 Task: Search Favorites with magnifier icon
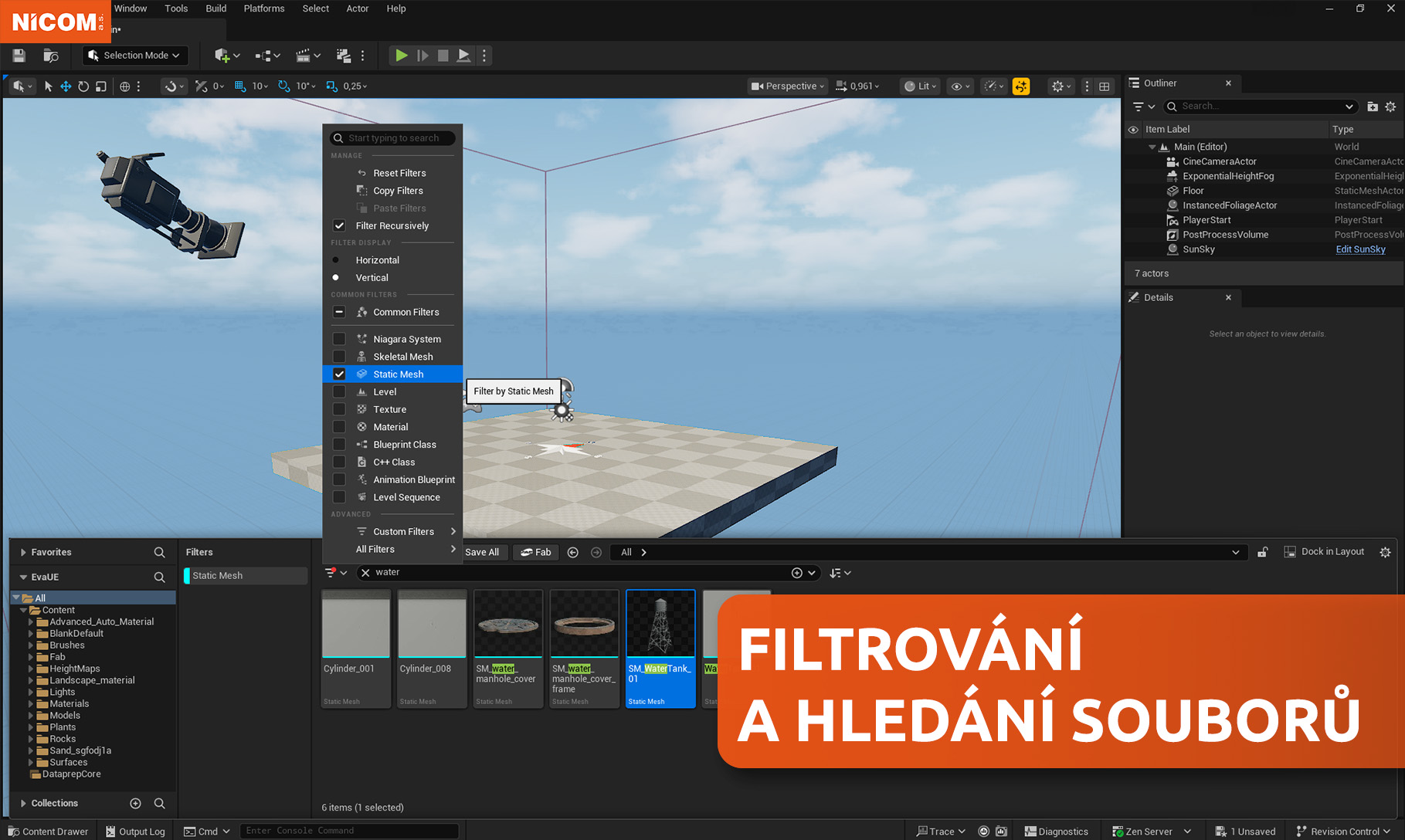tap(159, 552)
